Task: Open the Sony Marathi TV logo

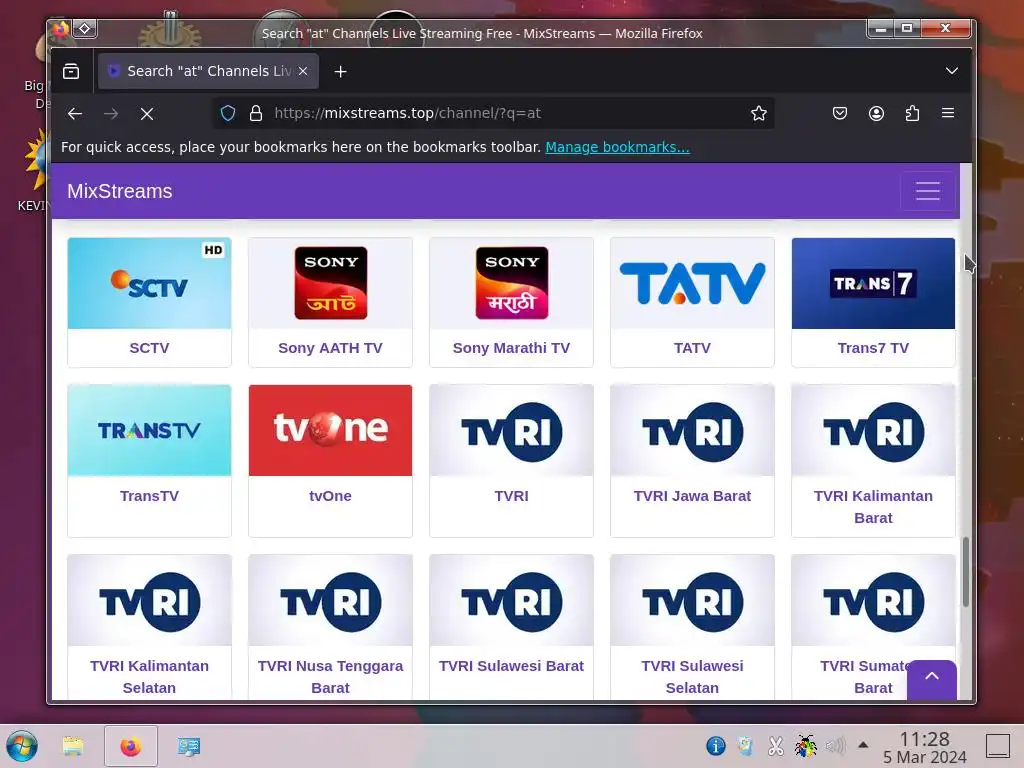Action: [511, 283]
